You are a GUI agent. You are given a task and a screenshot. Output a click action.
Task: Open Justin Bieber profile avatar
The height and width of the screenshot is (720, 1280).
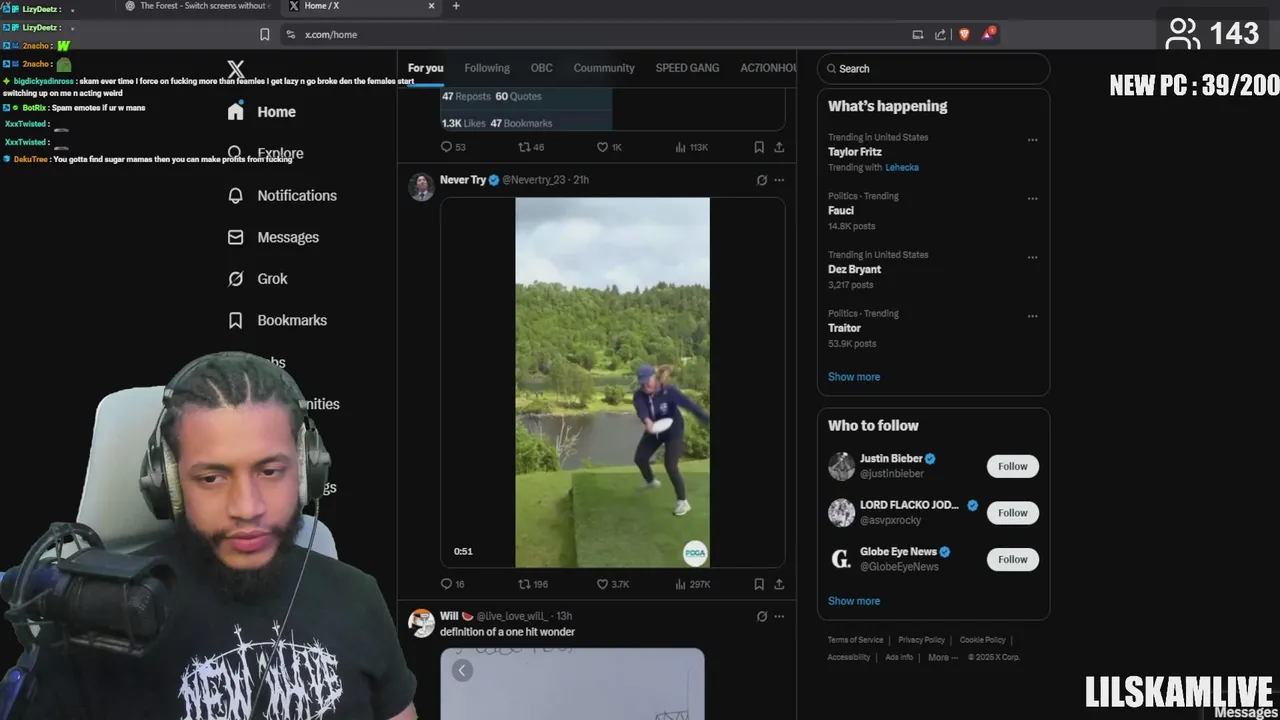tap(841, 466)
